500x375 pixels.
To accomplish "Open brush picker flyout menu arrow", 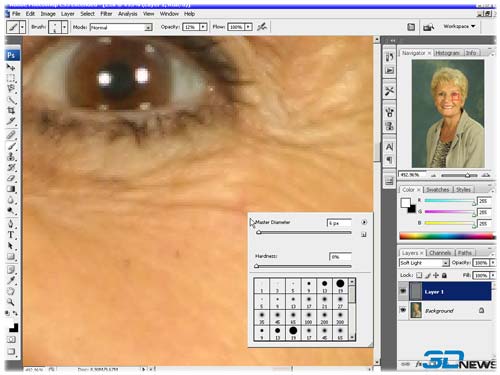I will (364, 222).
